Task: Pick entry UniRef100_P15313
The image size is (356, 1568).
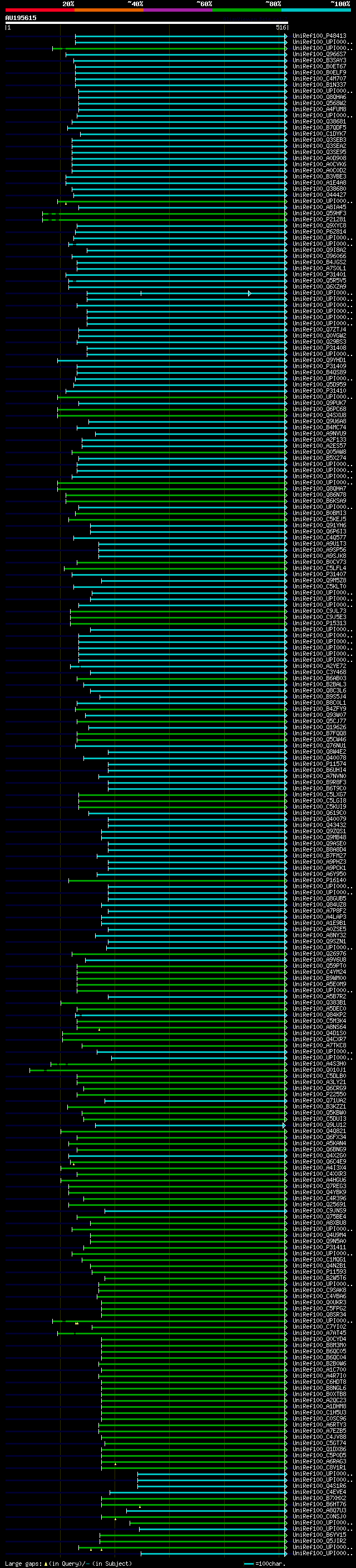Action: [x=319, y=624]
